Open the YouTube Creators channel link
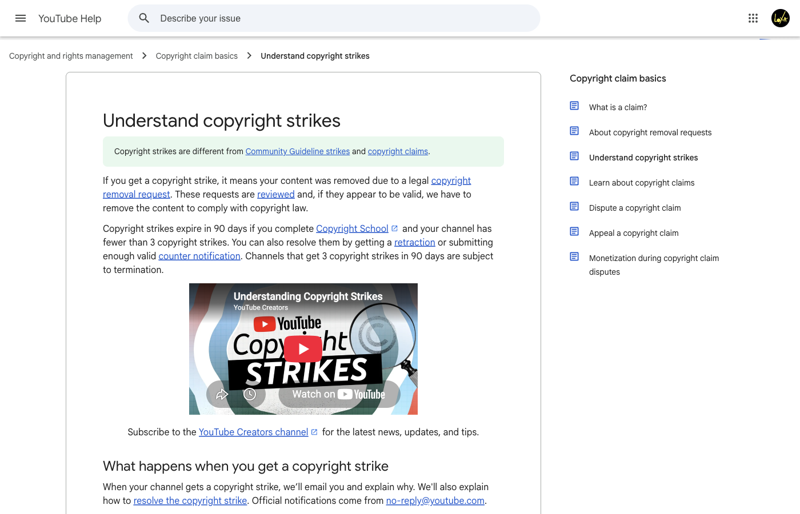800x514 pixels. (254, 432)
